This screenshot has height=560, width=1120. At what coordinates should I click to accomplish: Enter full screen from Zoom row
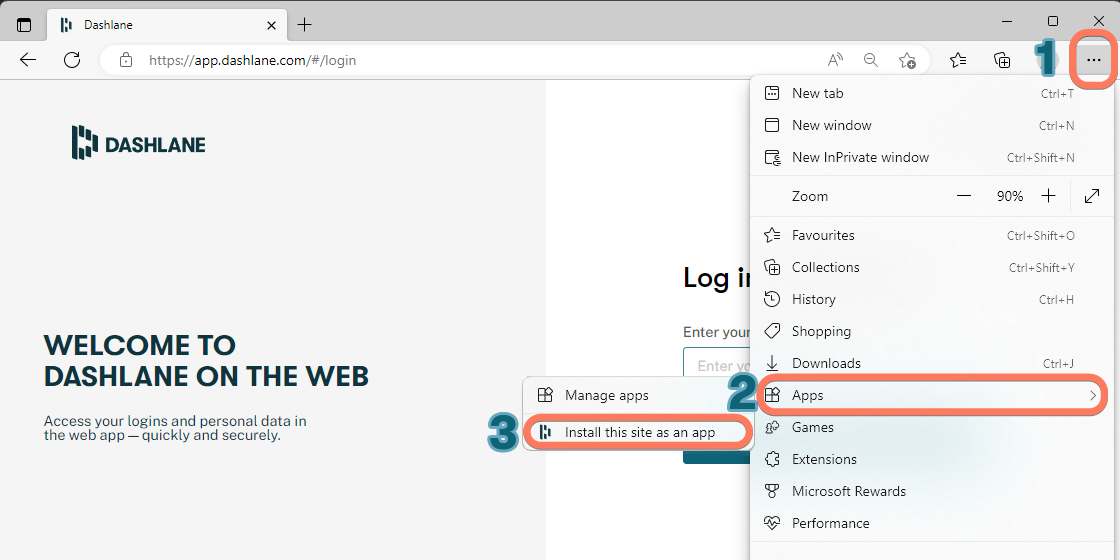coord(1091,196)
